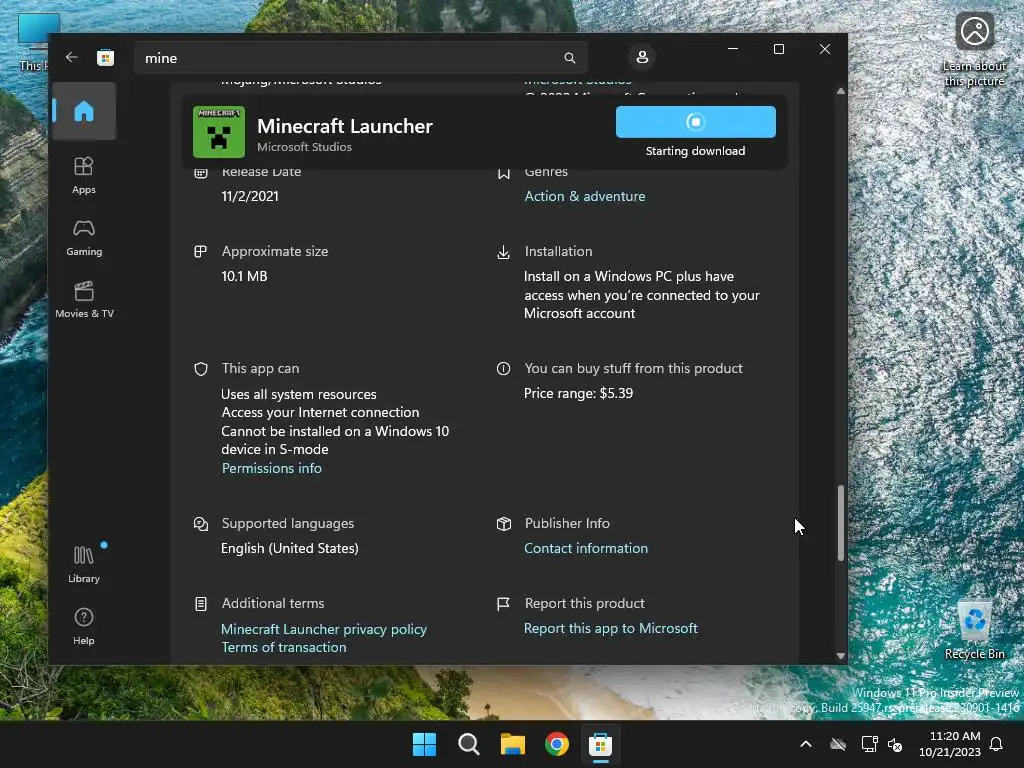Click Microsoft Store icon in the taskbar

600,744
